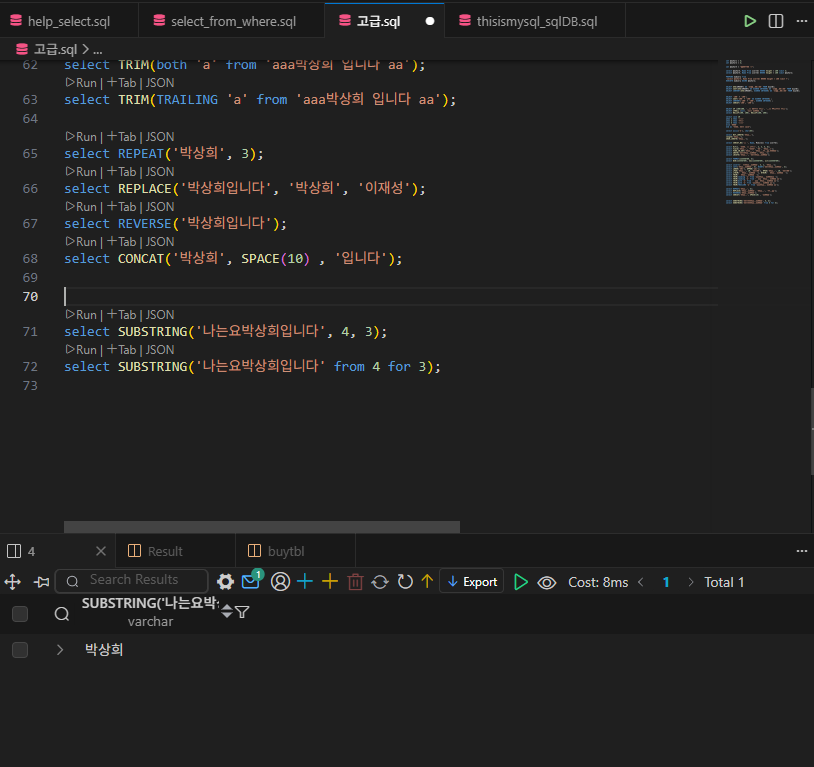Screen dimensions: 814x767
Task: Click the yellow plus icon in the results toolbar
Action: click(330, 582)
